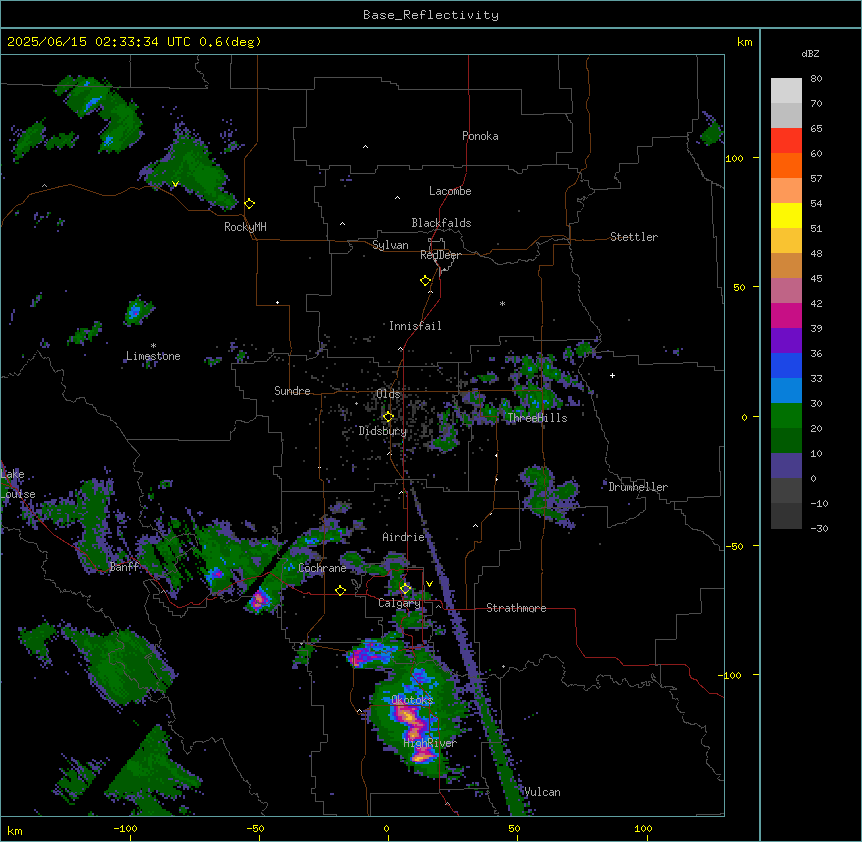Click the dBZ legend heading
Screen dimensions: 862x842
(x=810, y=53)
